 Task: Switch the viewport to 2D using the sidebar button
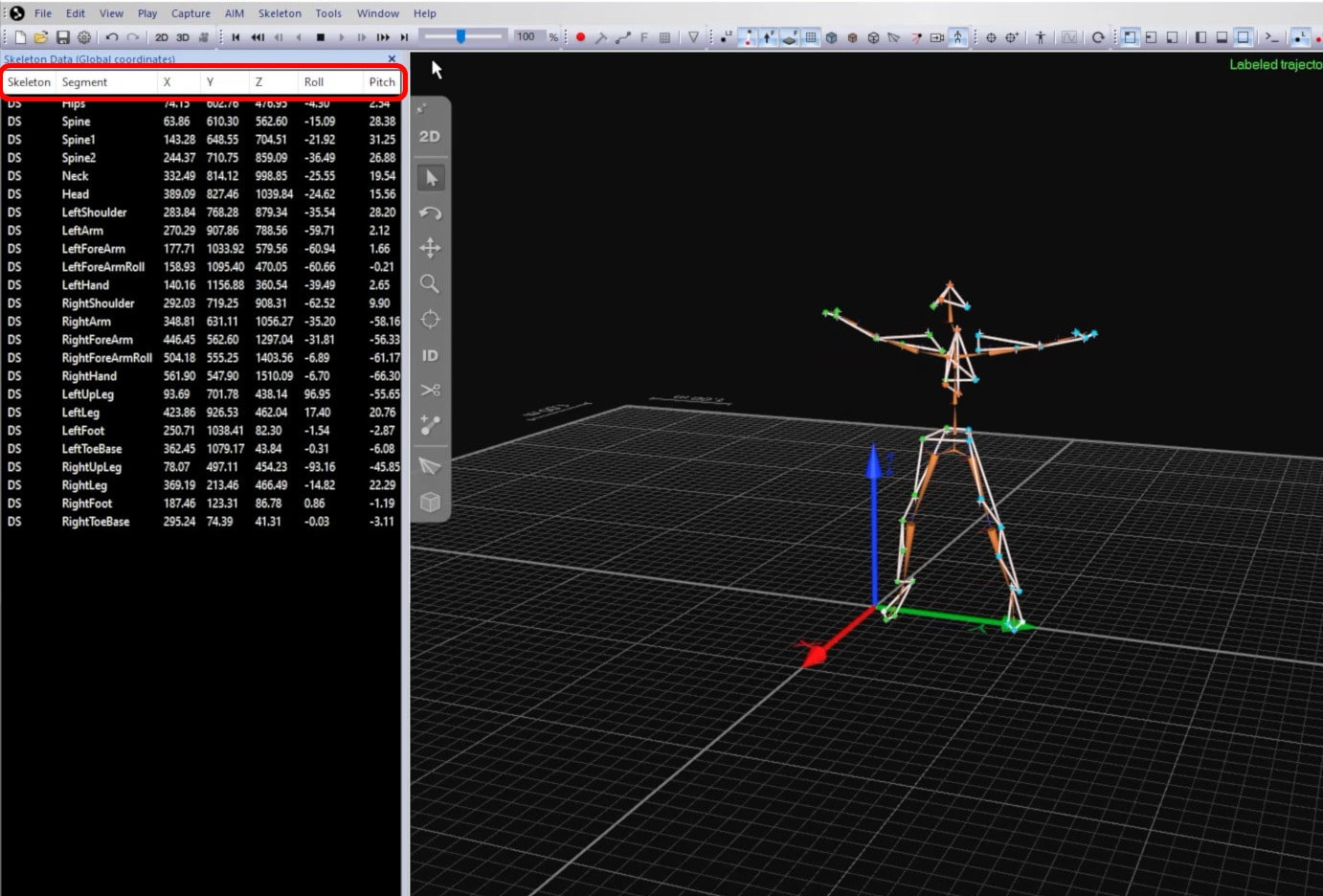[430, 136]
